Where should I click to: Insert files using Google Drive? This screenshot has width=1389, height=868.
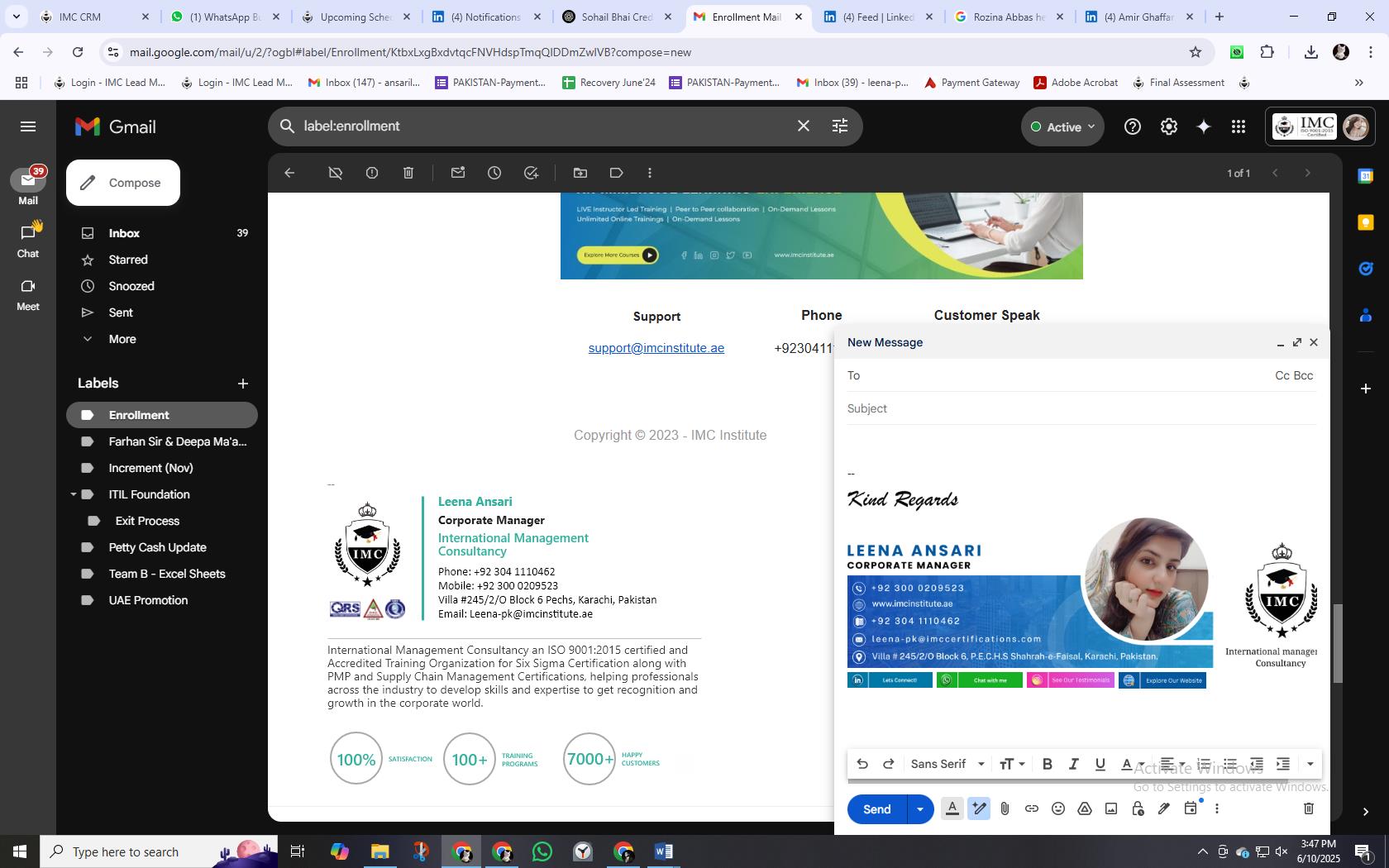click(x=1084, y=808)
